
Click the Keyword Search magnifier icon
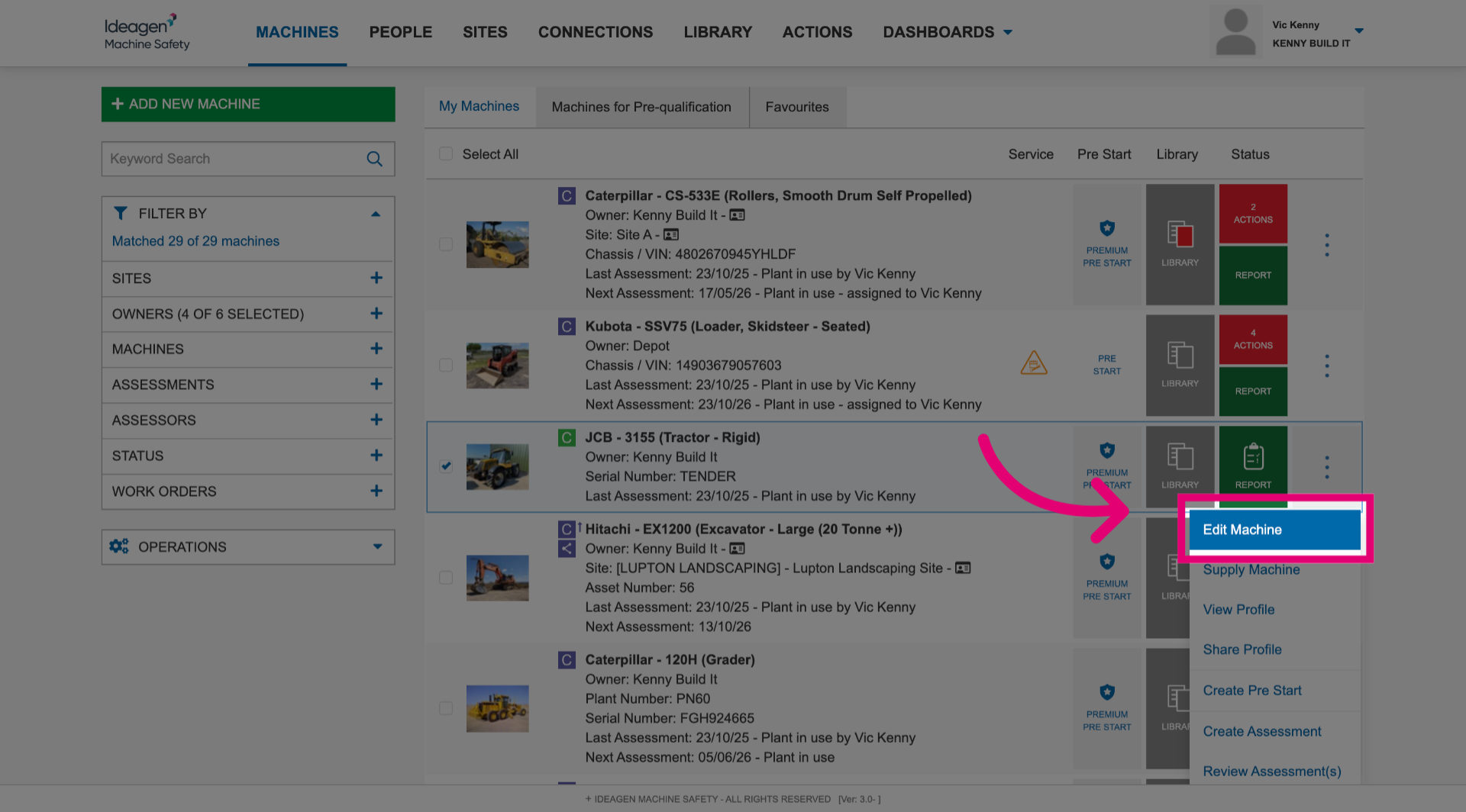[x=374, y=159]
